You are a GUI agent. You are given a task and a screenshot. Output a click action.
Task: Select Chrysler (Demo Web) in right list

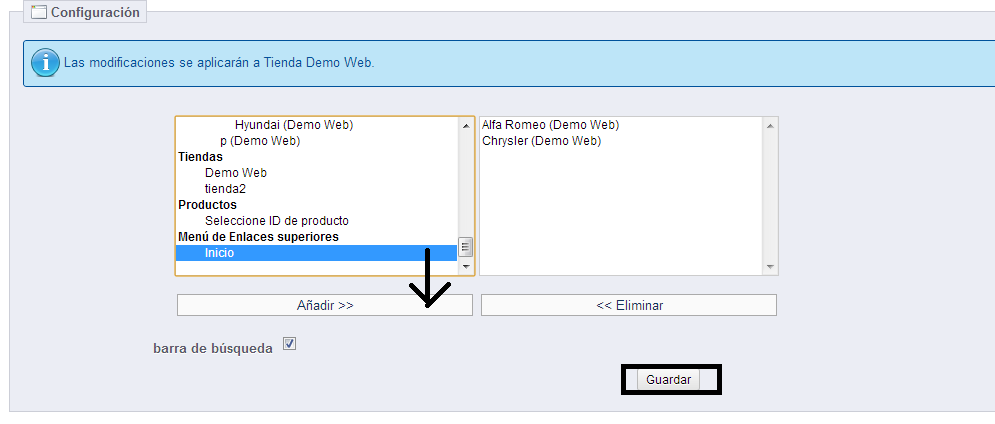click(541, 141)
